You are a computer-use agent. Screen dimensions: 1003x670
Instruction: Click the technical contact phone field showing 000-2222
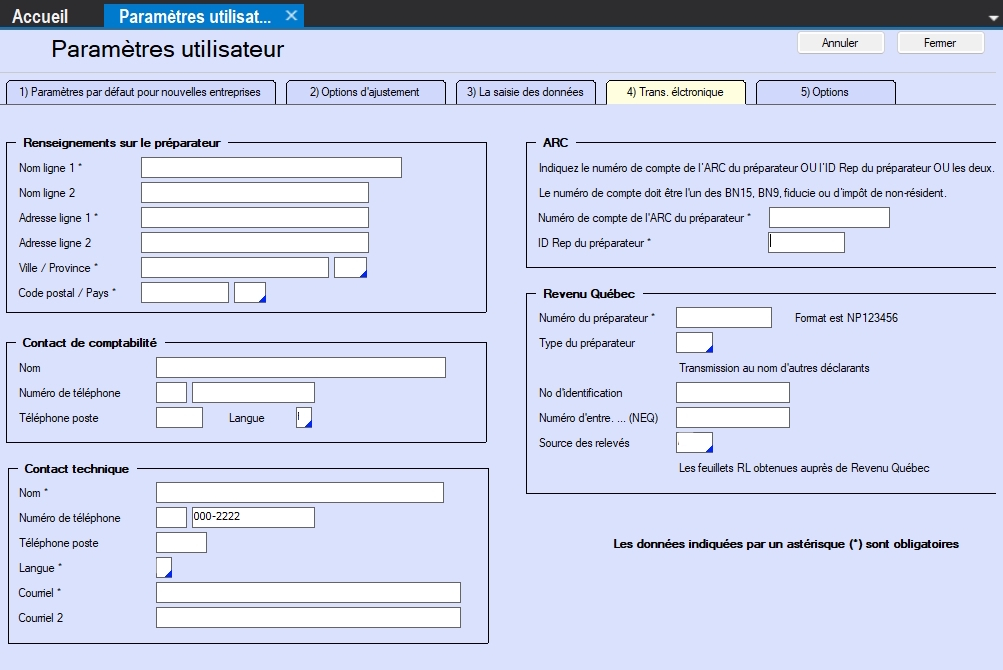click(x=253, y=517)
